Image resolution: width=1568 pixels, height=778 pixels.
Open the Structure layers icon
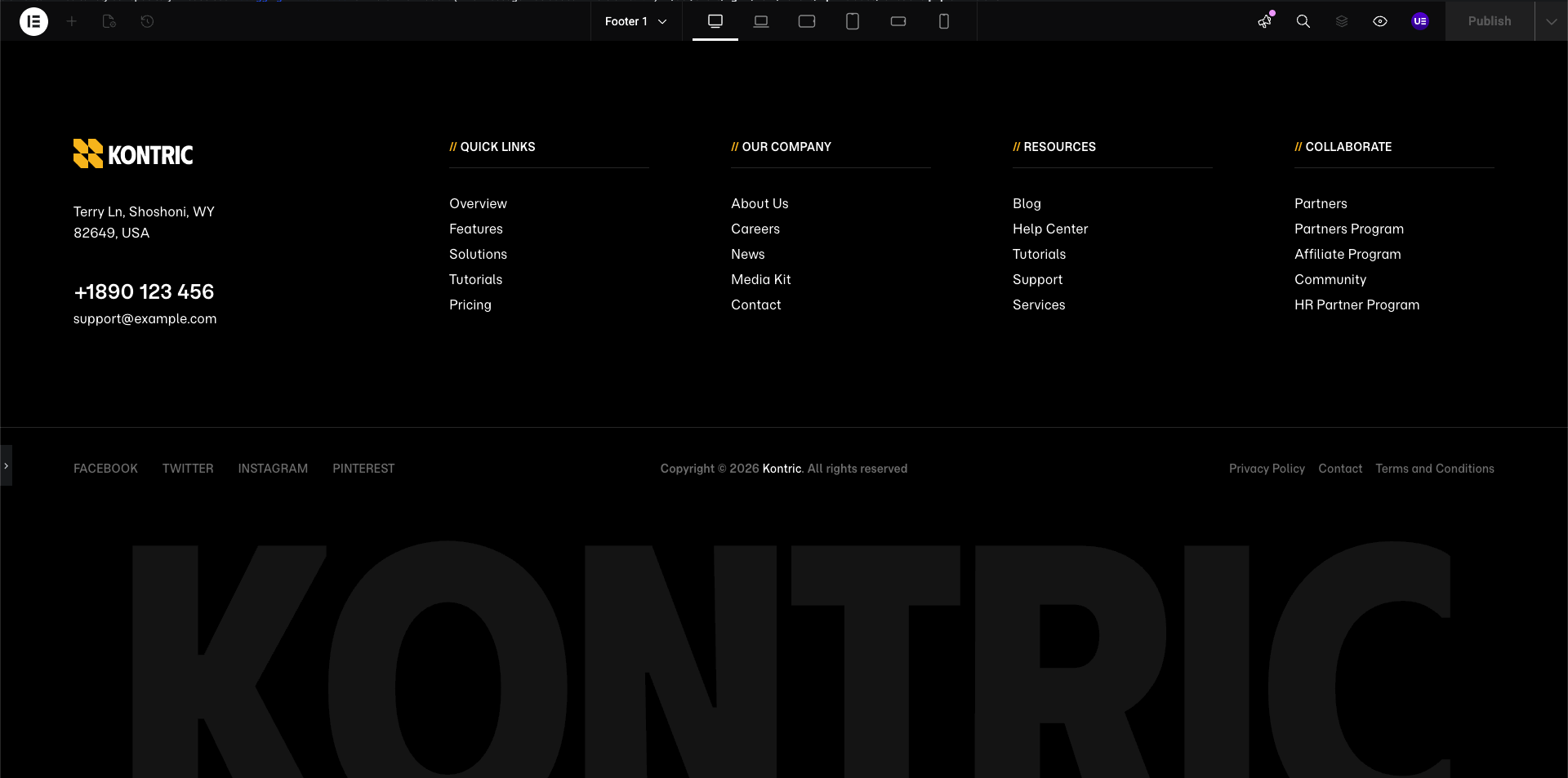click(1342, 21)
